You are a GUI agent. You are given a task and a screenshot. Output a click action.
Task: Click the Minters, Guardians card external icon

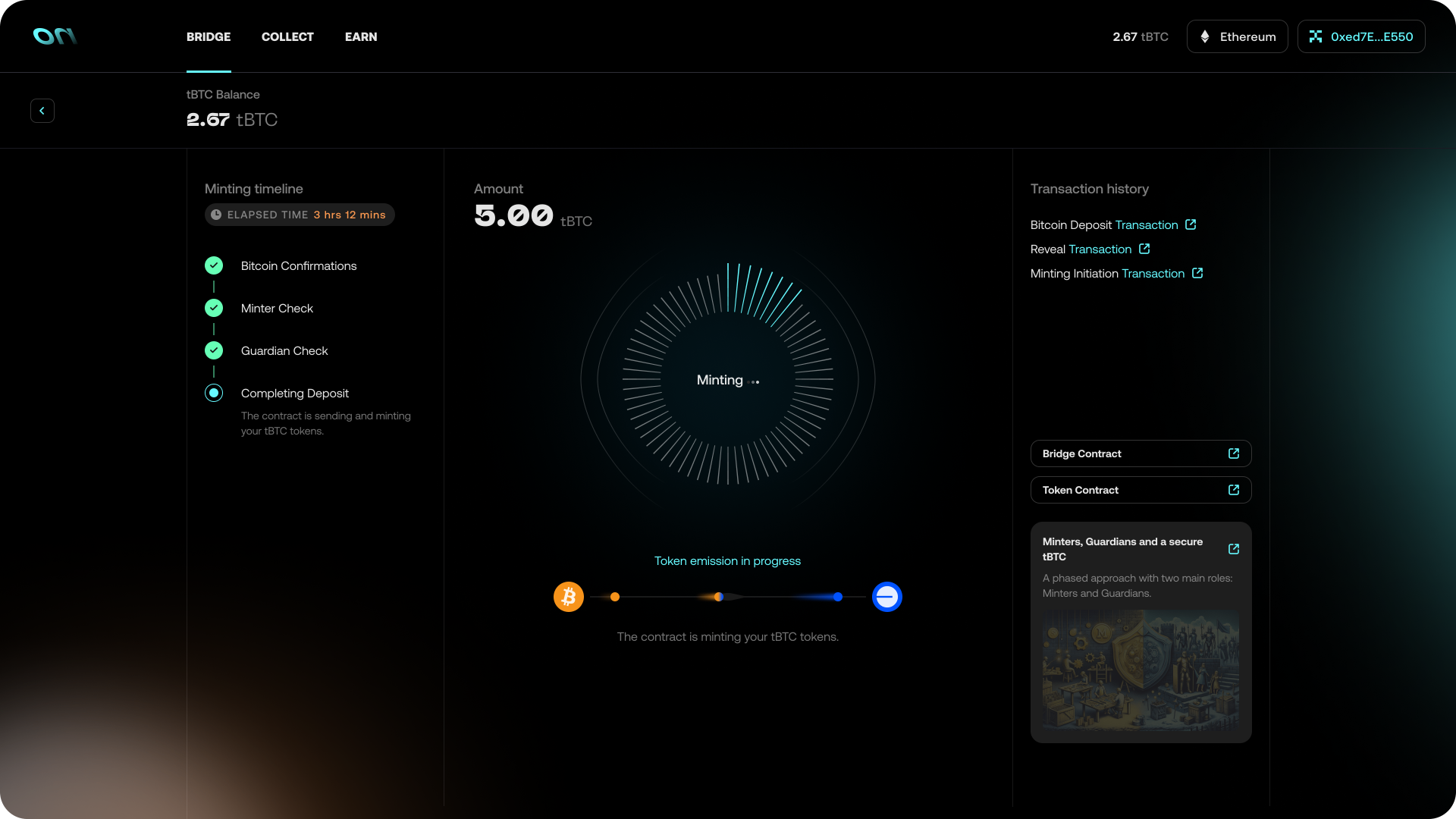(x=1234, y=549)
